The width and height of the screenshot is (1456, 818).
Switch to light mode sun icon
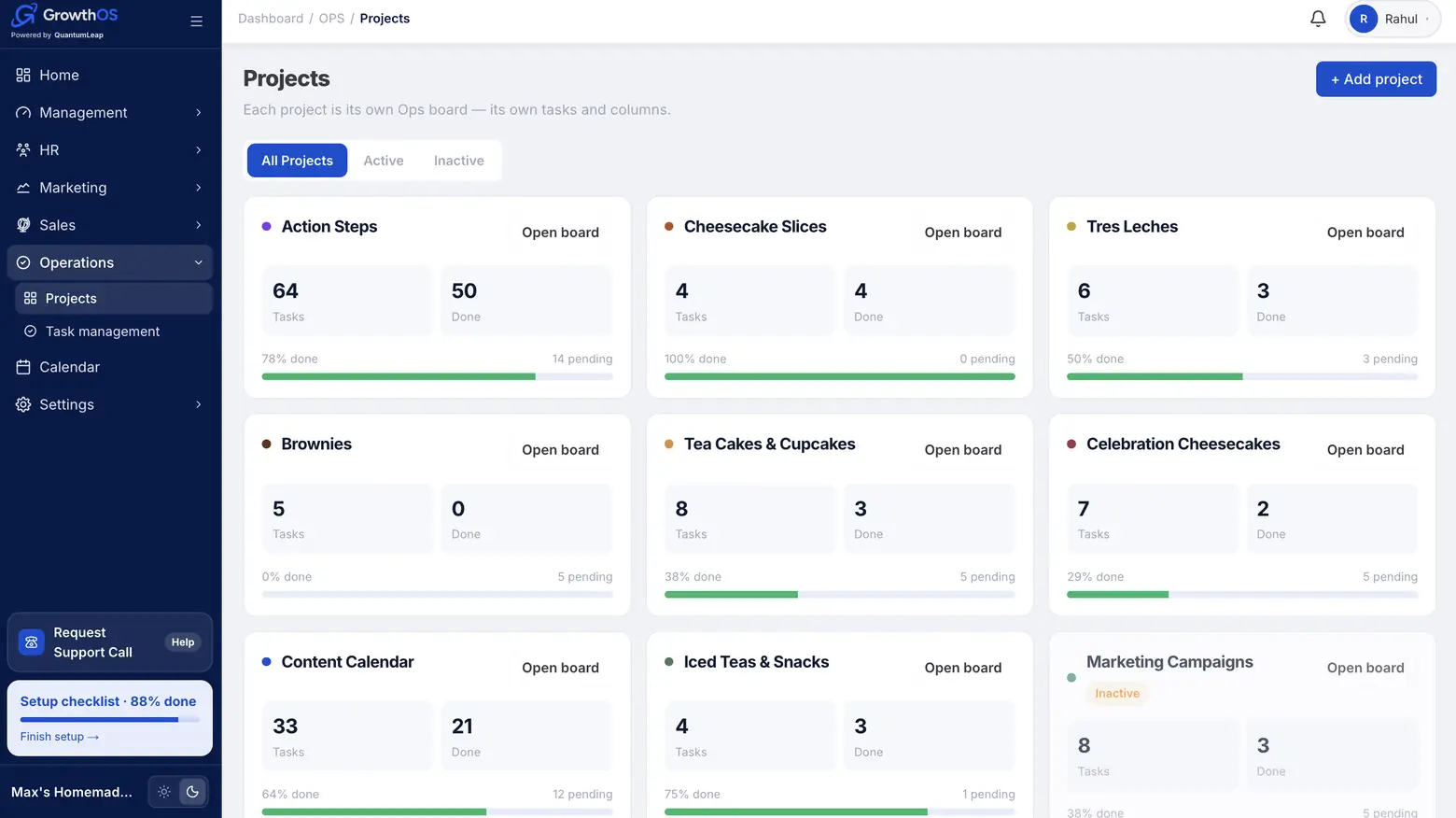click(164, 792)
